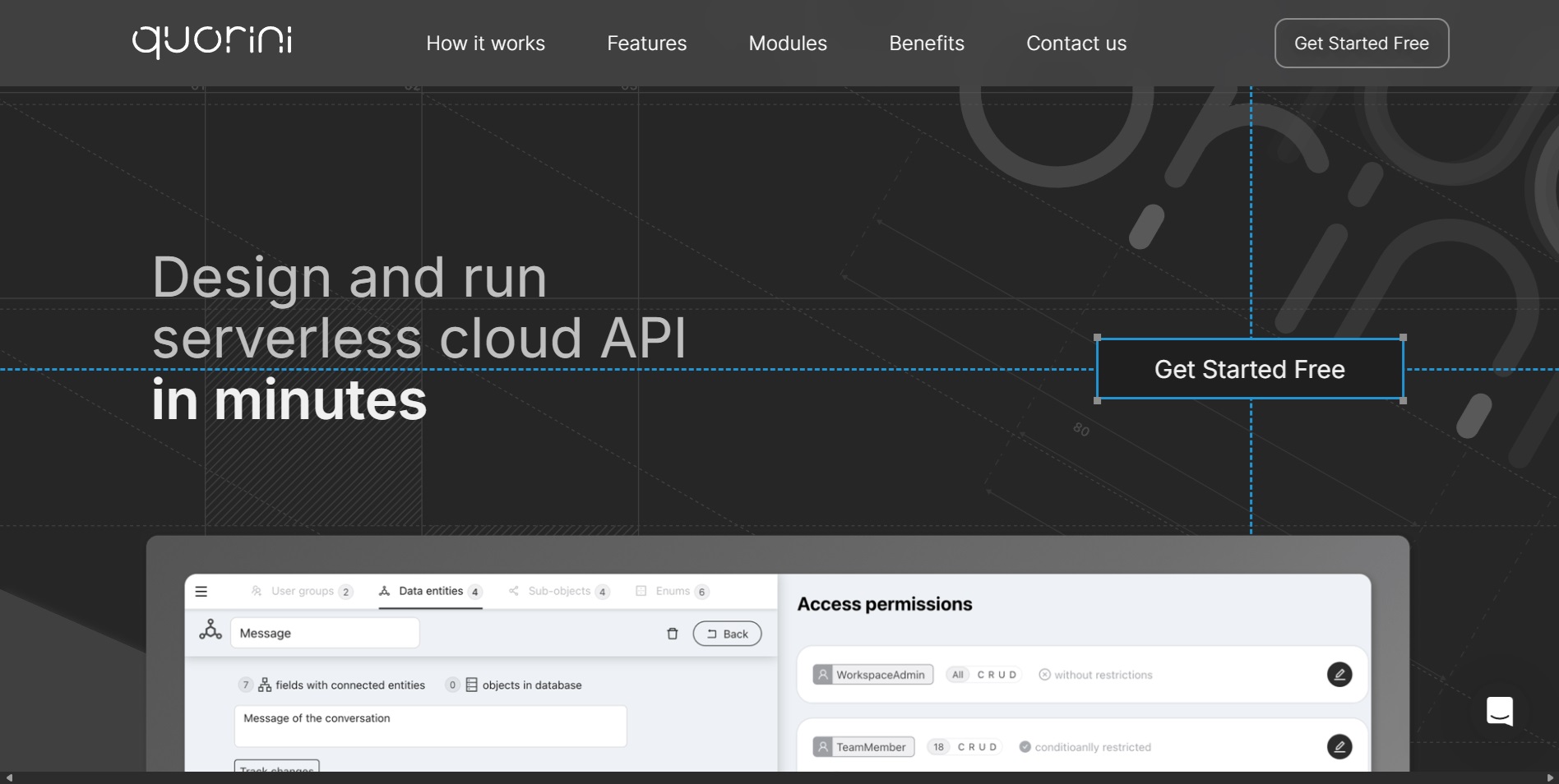Click the 18 badge in TeamMember row
This screenshot has width=1559, height=784.
point(938,747)
